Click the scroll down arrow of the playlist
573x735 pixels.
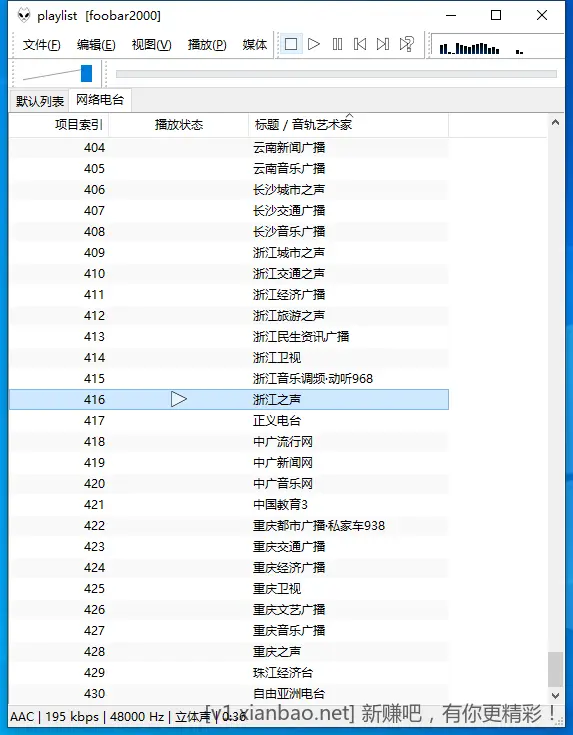pos(556,696)
